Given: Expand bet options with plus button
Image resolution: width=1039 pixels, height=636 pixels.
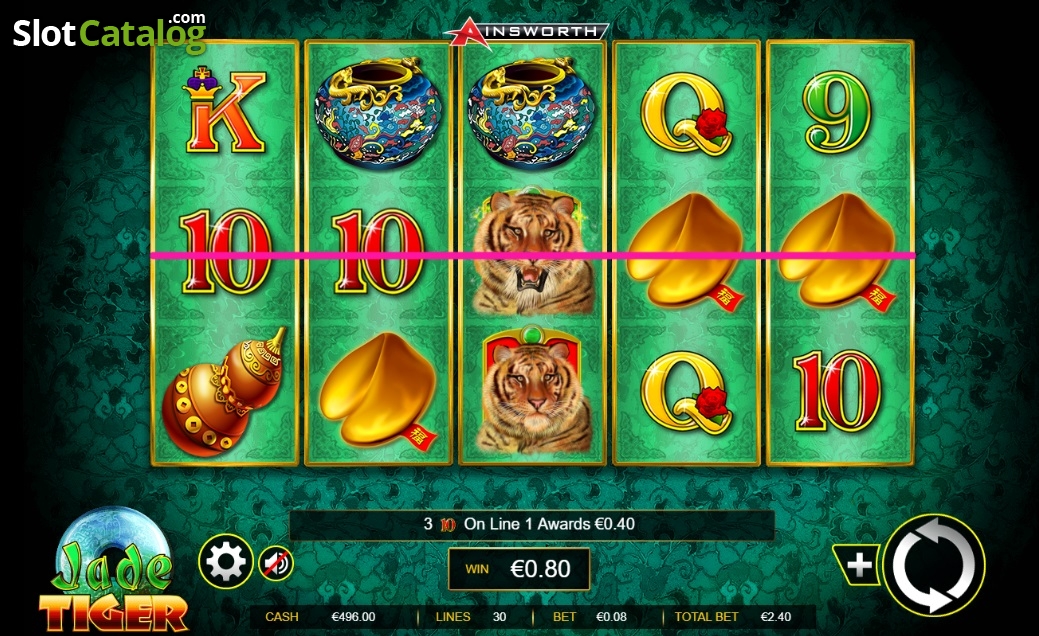Looking at the screenshot, I should pos(858,565).
